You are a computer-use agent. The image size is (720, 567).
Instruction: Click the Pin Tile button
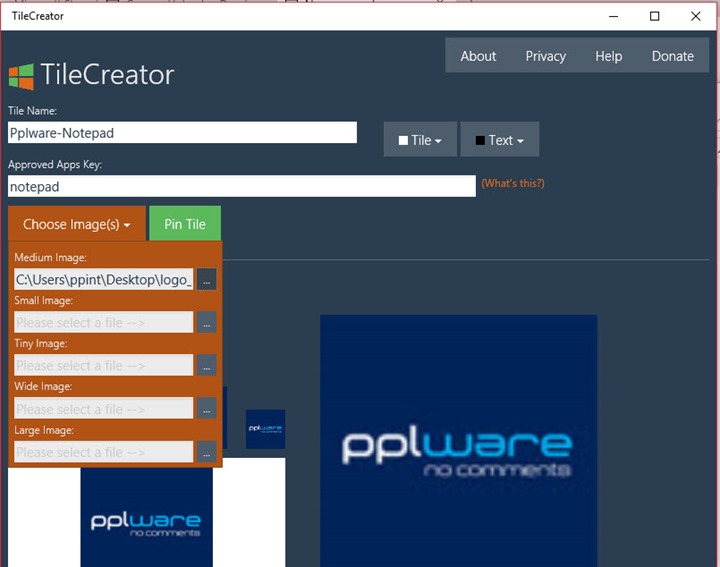(185, 224)
